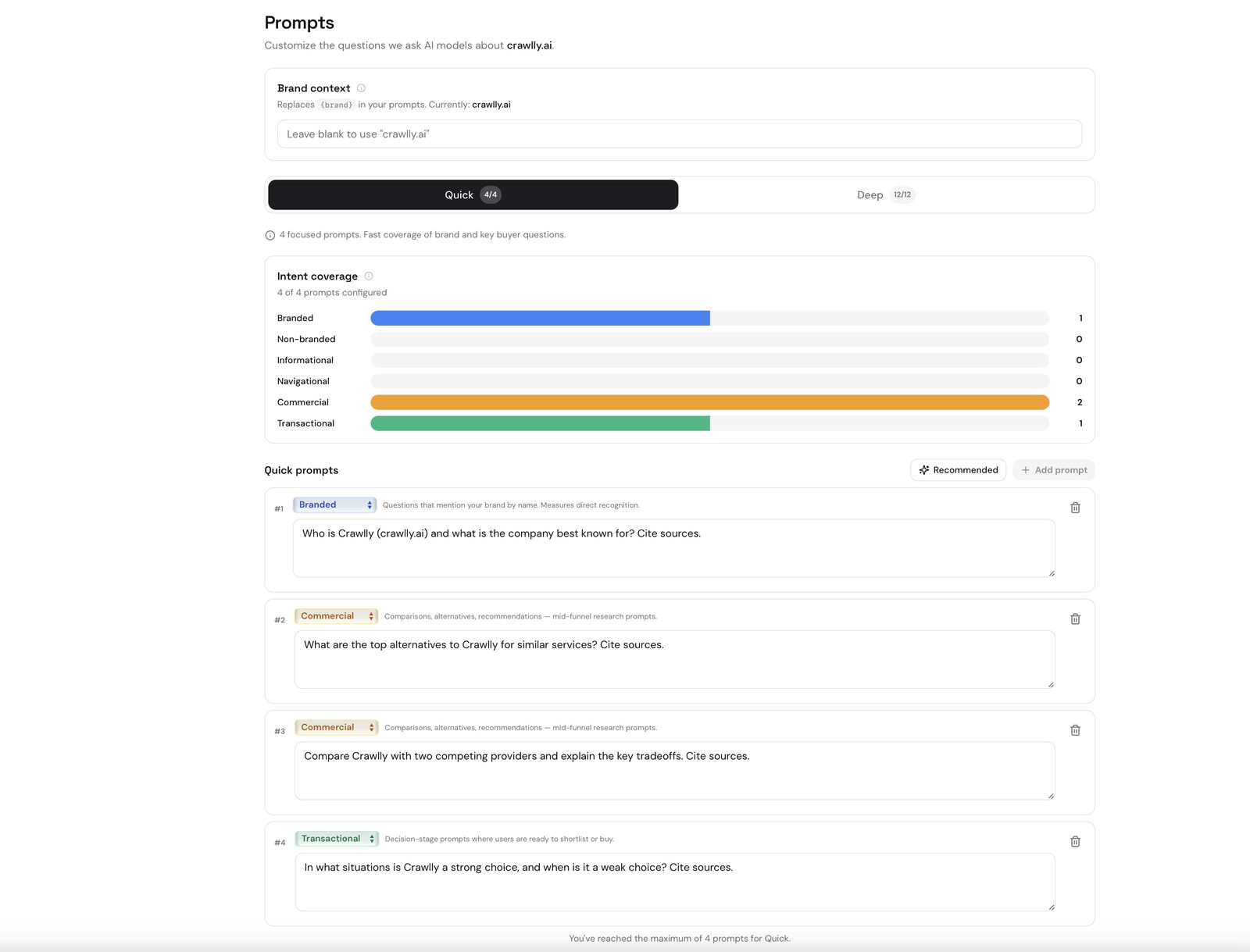This screenshot has height=952, width=1250.
Task: Click the sparkle icon in Recommended button
Action: 924,470
